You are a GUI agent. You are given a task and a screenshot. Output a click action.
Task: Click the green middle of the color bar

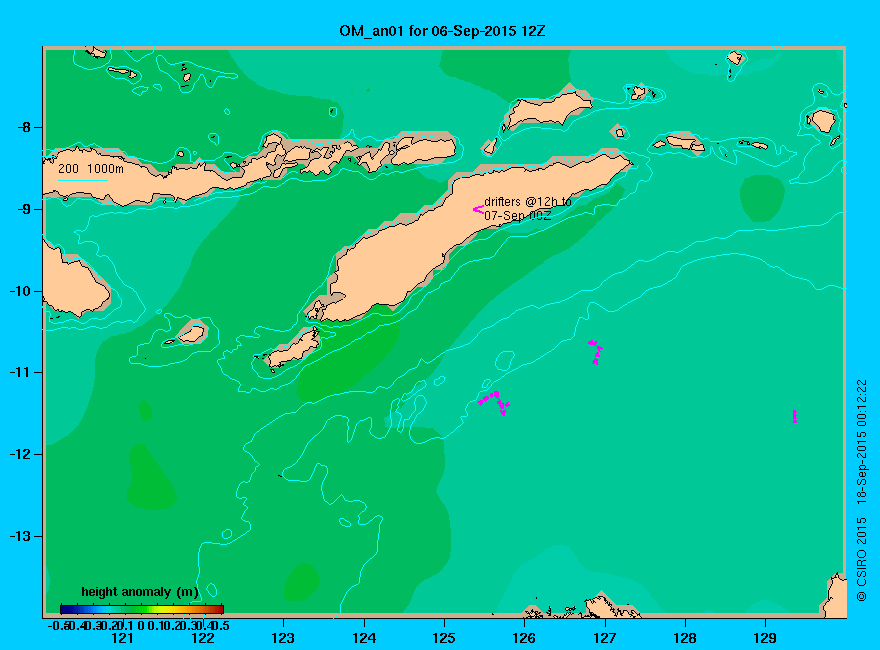tap(142, 609)
